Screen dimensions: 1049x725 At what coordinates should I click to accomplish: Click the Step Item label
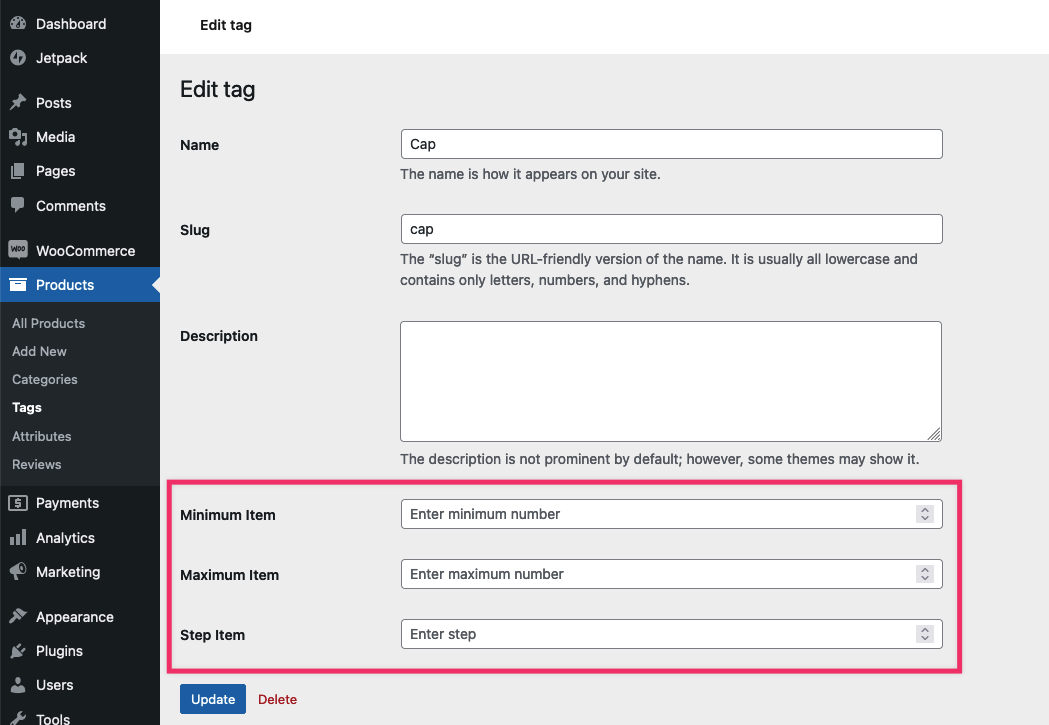pos(212,635)
